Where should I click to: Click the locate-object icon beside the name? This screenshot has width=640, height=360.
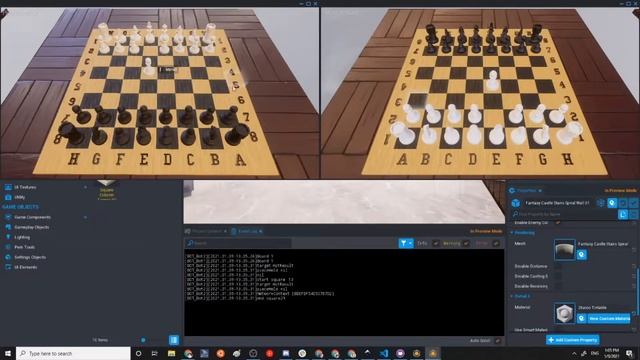612,203
